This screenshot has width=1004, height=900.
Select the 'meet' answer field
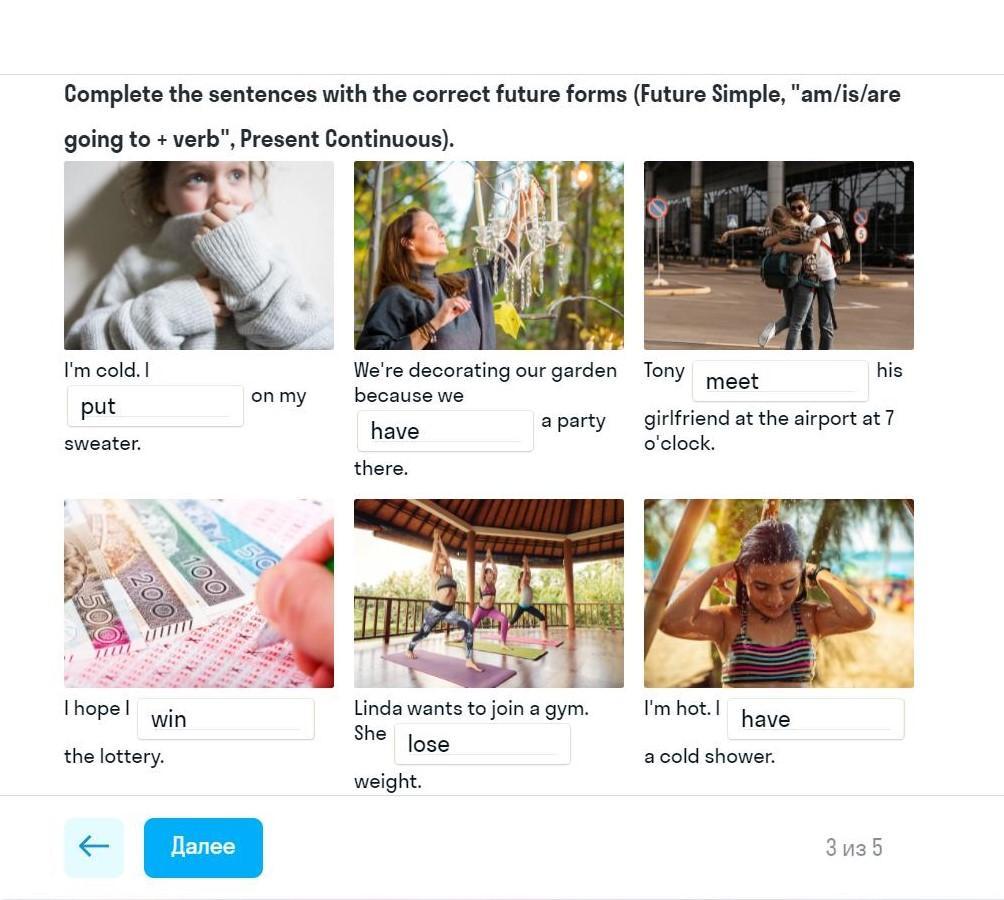coord(780,381)
